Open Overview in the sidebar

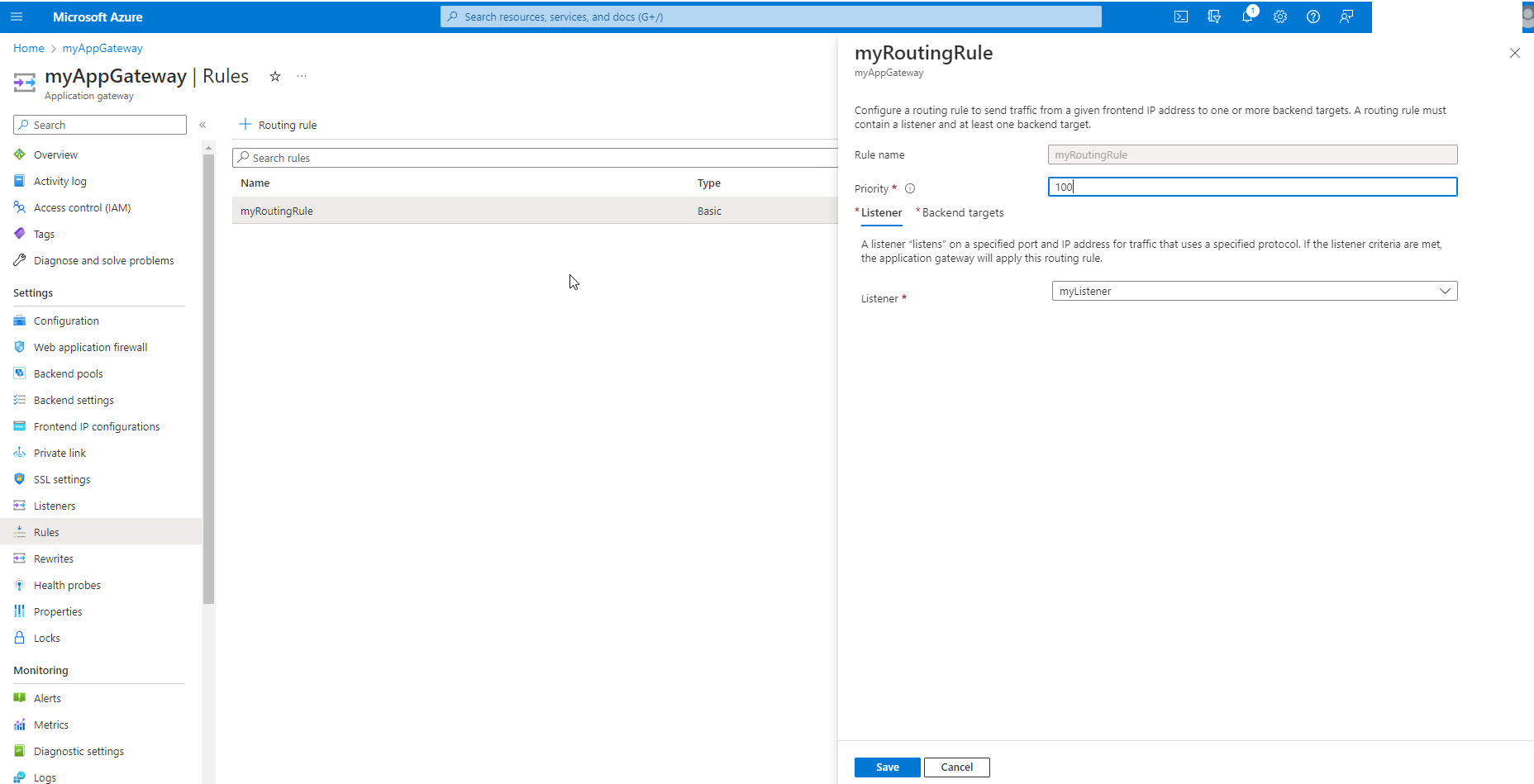[55, 154]
